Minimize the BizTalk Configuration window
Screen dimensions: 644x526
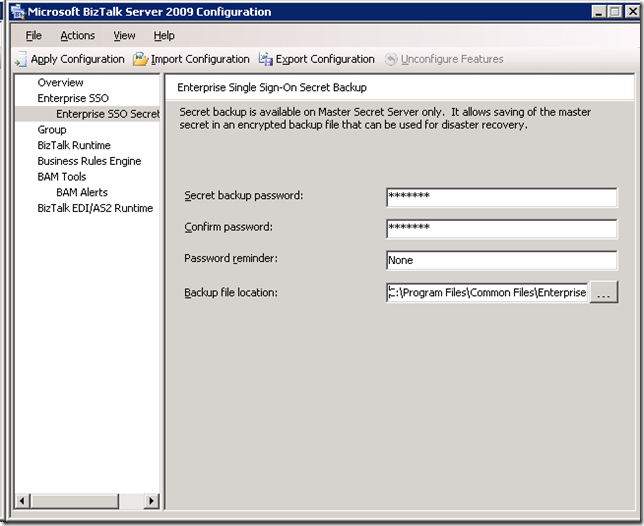click(x=599, y=11)
